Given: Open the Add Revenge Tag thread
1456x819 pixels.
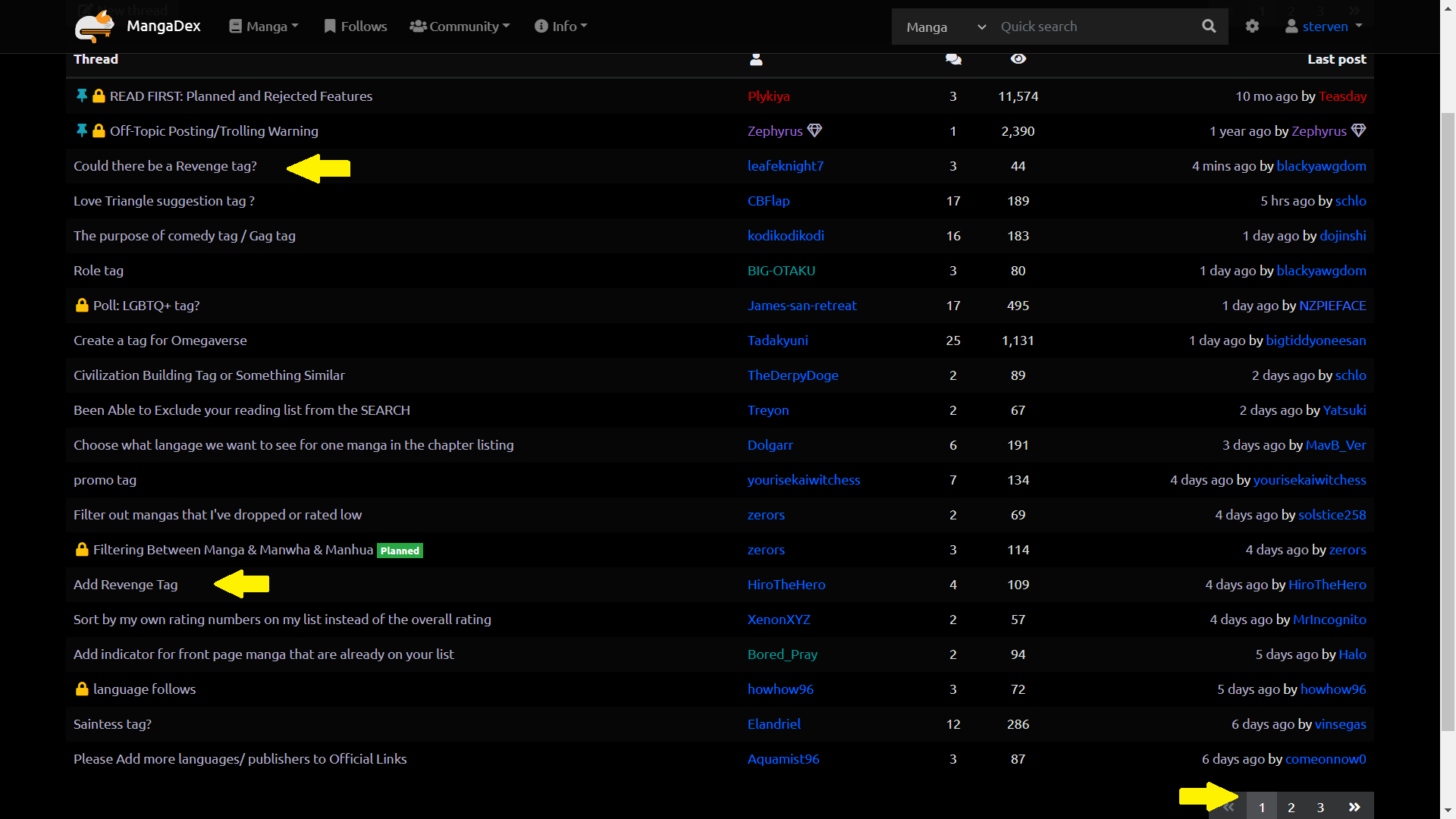Looking at the screenshot, I should point(126,585).
